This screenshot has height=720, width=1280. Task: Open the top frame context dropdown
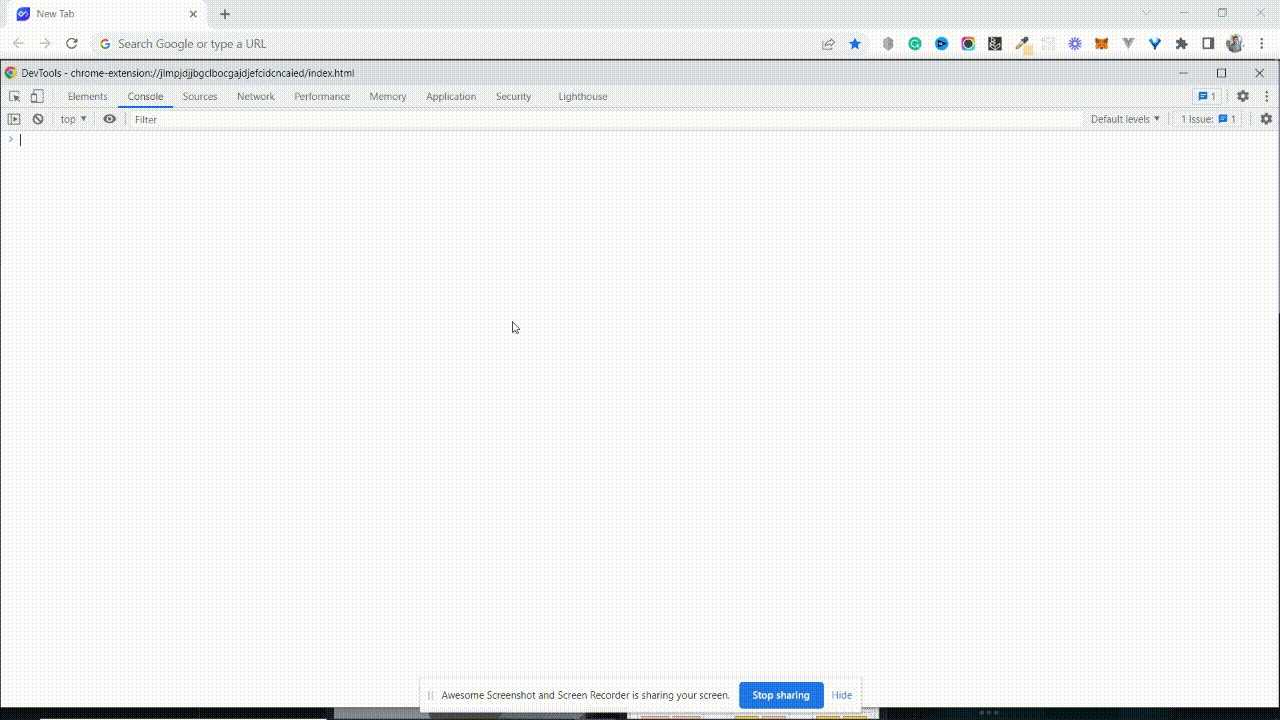click(x=72, y=119)
